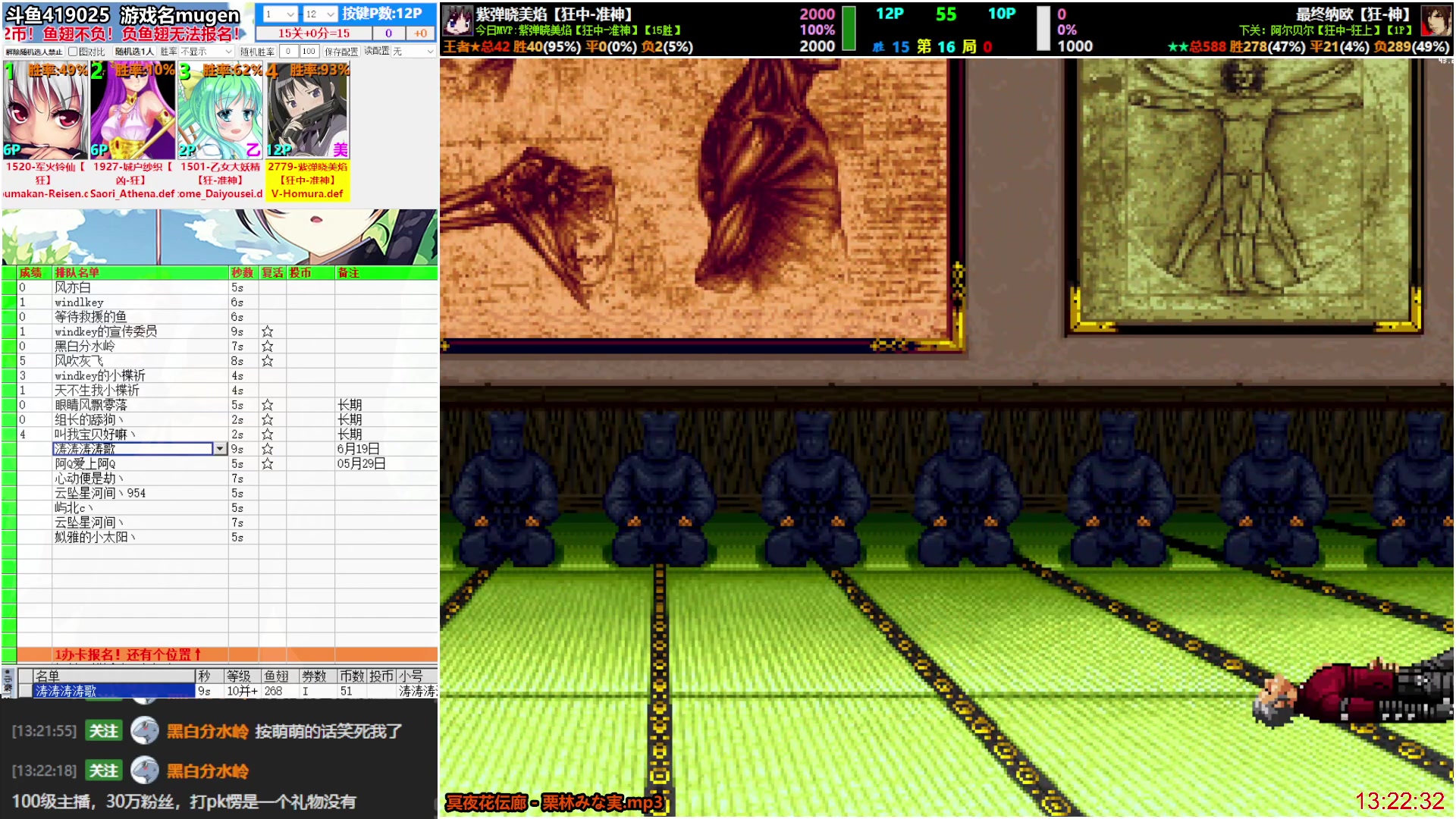The width and height of the screenshot is (1456, 819).
Task: Click the 备注 column header
Action: pos(386,273)
